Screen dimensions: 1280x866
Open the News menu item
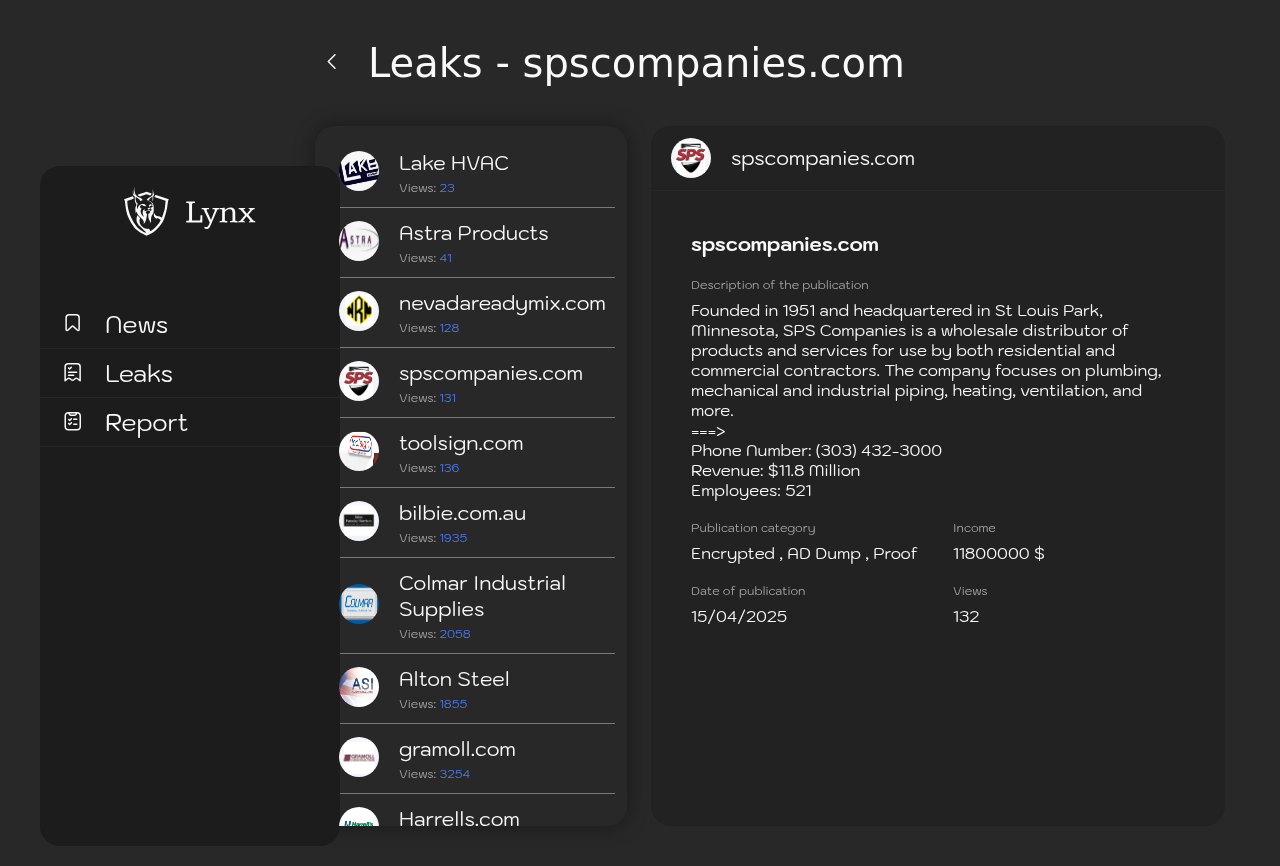(x=190, y=324)
